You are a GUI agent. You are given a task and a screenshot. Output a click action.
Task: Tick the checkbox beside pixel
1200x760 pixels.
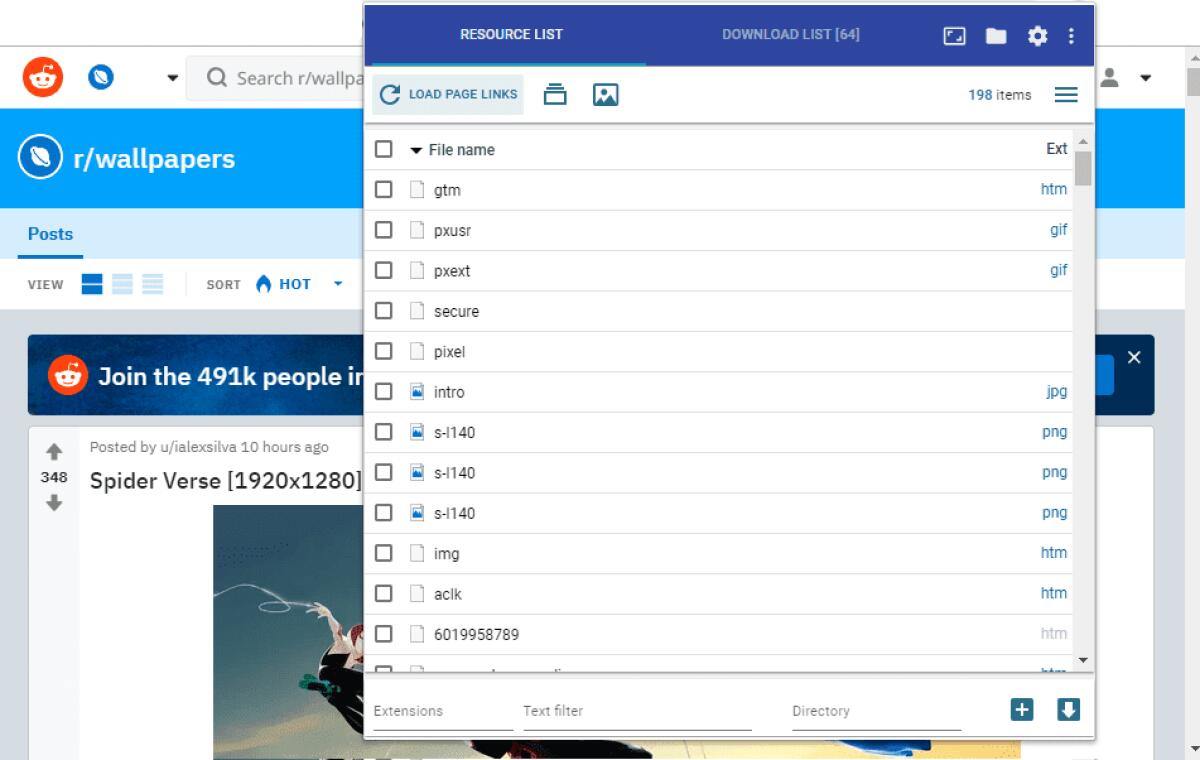(x=383, y=351)
